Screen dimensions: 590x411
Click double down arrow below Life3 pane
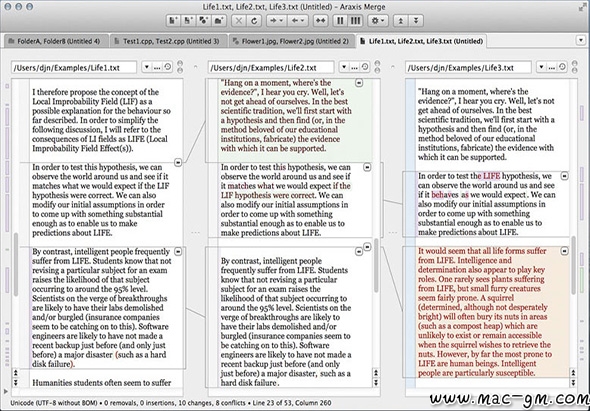point(573,382)
